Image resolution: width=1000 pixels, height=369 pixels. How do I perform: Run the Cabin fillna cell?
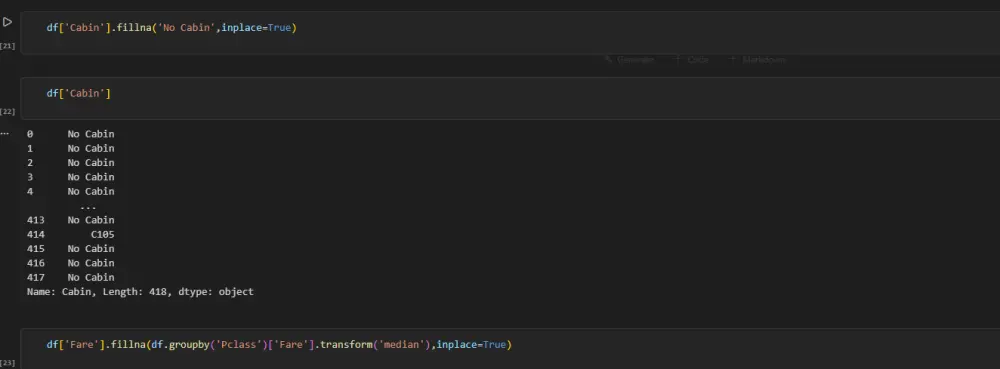[x=7, y=22]
